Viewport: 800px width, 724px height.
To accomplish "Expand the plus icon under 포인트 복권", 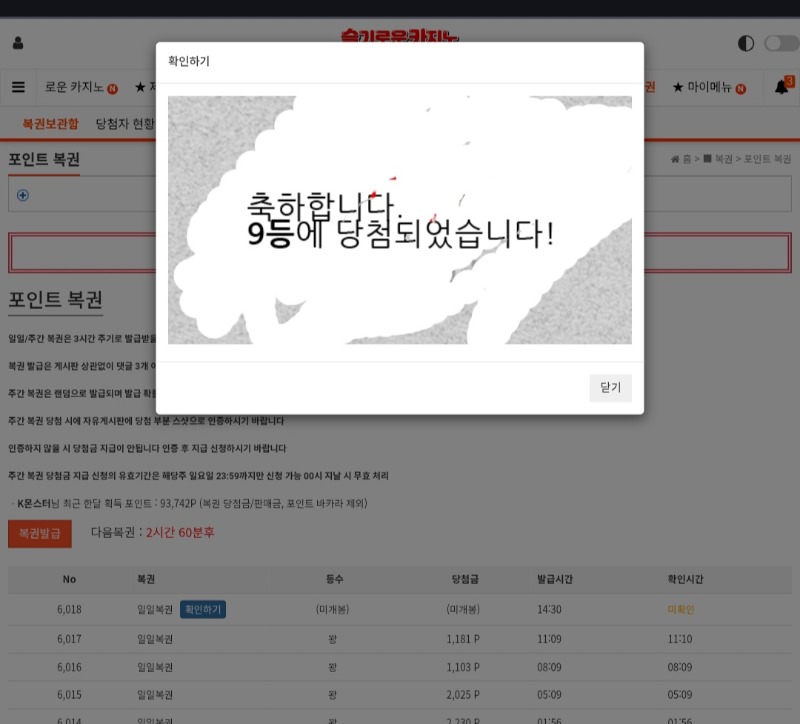I will [23, 195].
